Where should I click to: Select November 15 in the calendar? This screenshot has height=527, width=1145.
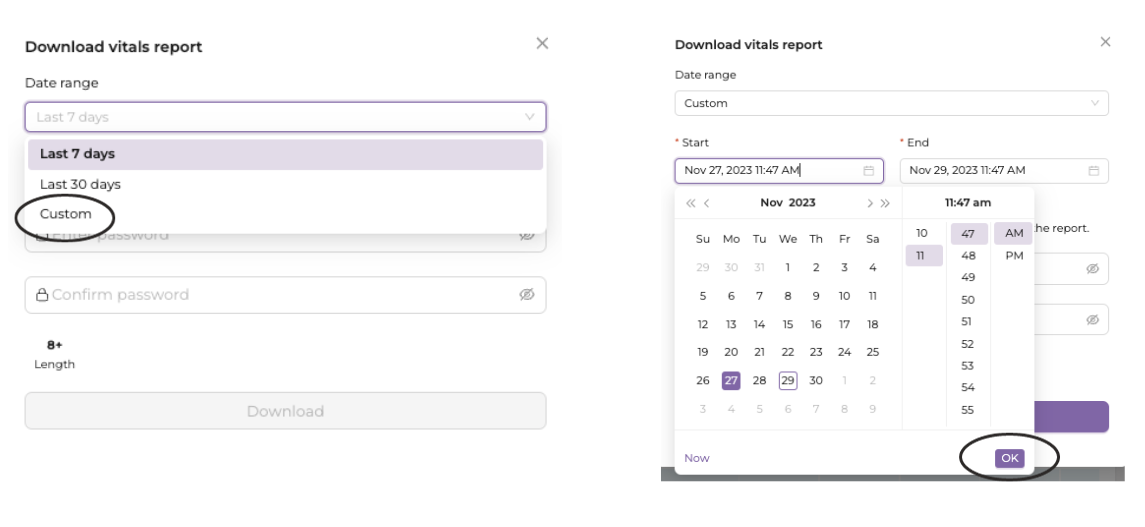click(x=788, y=324)
